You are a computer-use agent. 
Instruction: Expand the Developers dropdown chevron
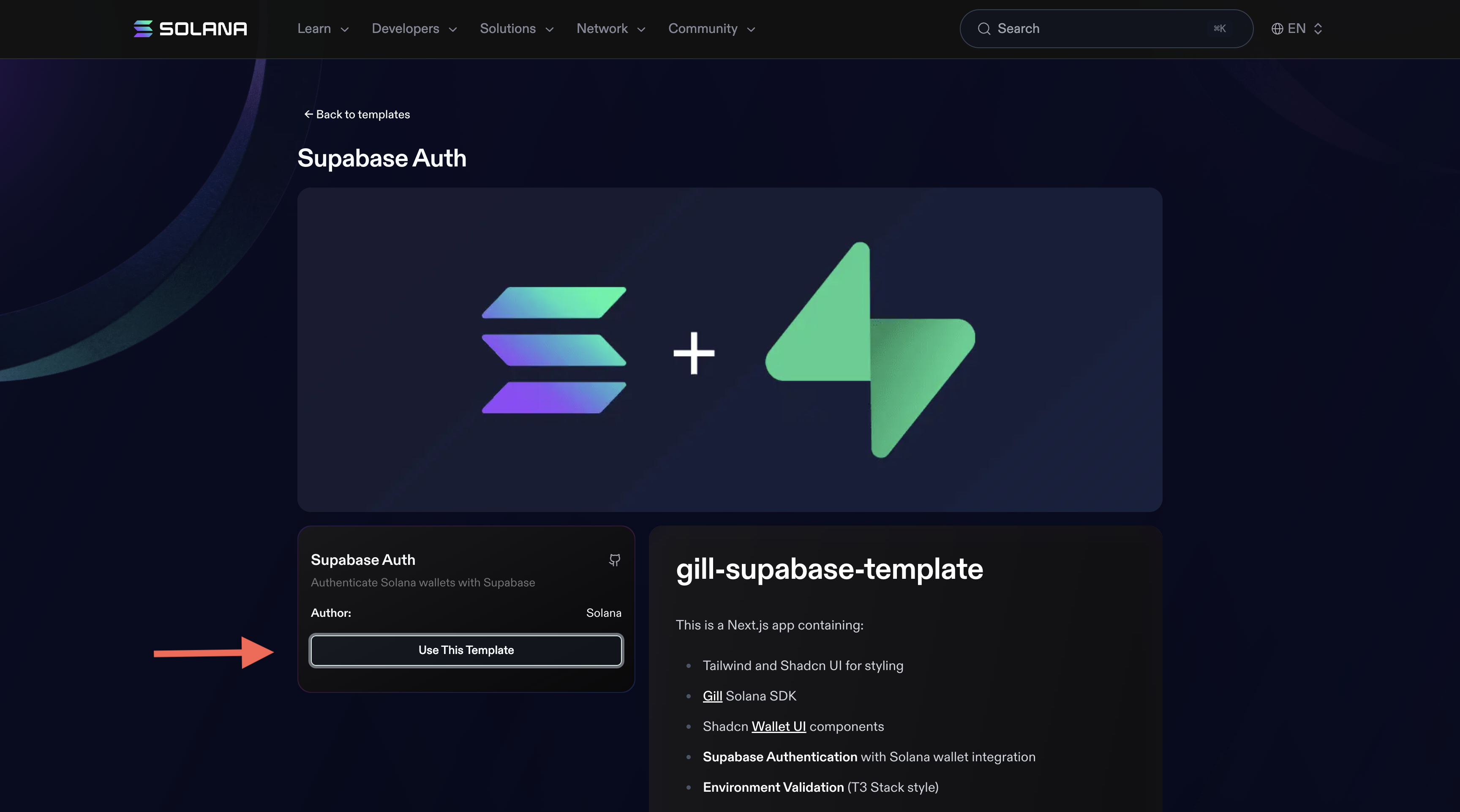(x=453, y=30)
